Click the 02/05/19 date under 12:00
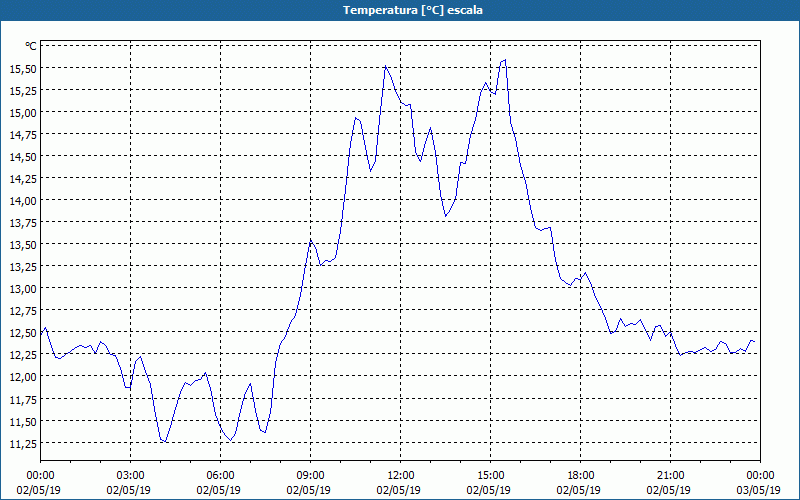Image resolution: width=800 pixels, height=500 pixels. 398,490
